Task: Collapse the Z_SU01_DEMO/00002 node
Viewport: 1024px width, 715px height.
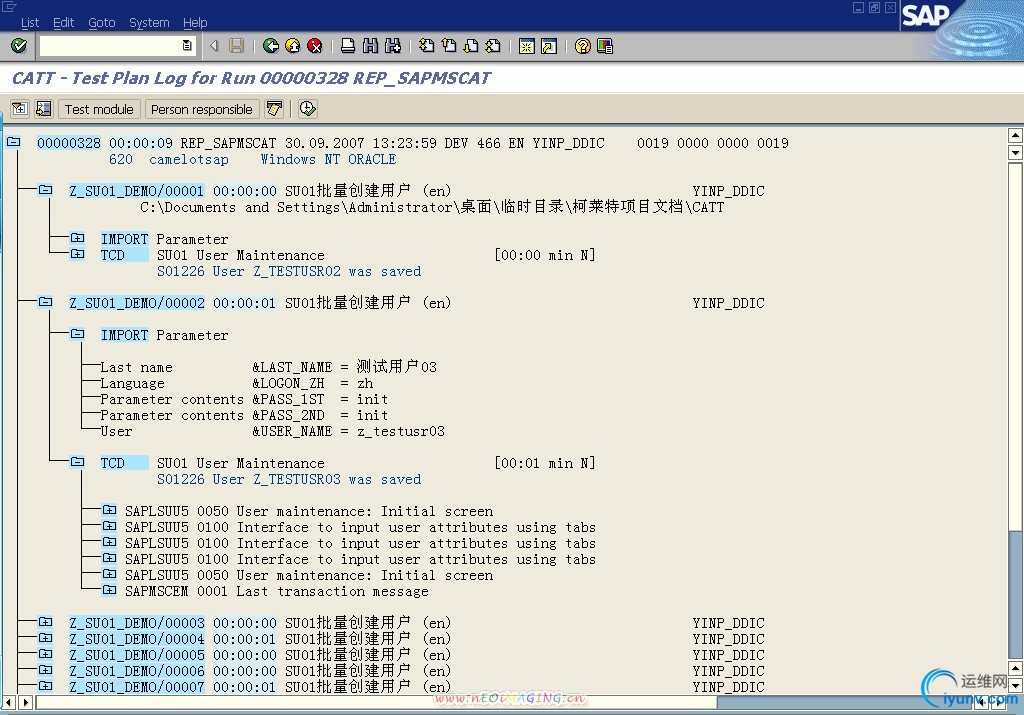Action: pos(45,302)
